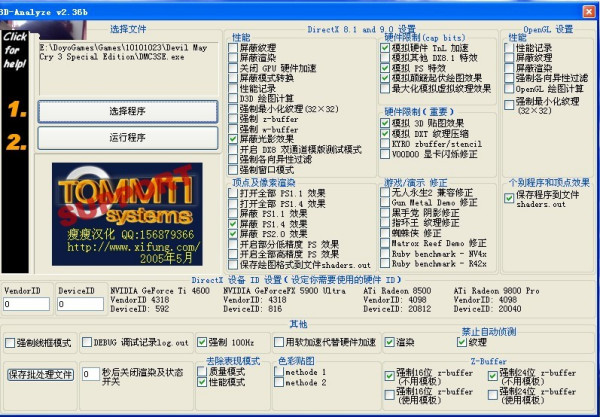Click the 选择程序 button
The image size is (600, 417).
coord(128,111)
